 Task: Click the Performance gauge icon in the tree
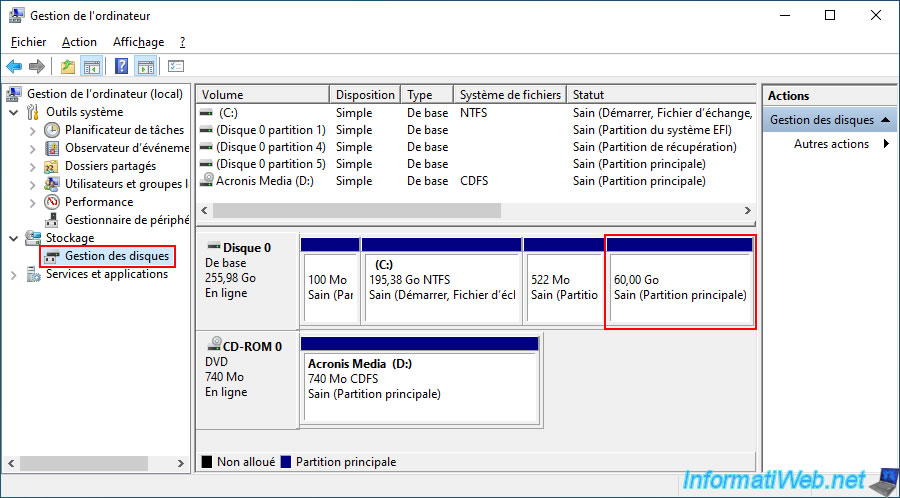click(x=52, y=202)
